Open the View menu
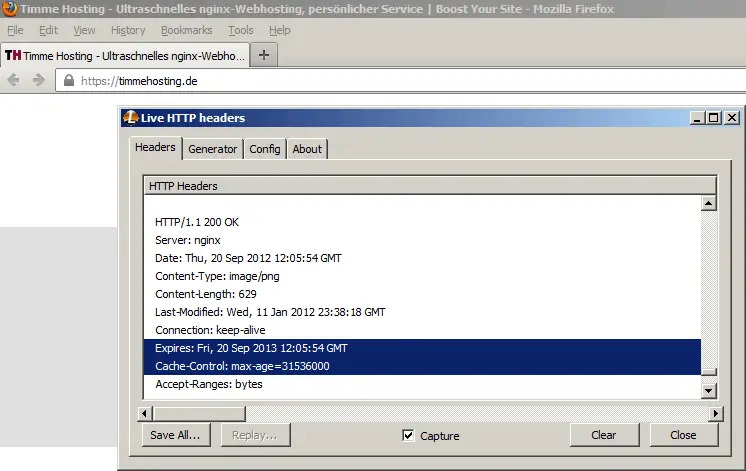This screenshot has height=471, width=746. click(84, 30)
